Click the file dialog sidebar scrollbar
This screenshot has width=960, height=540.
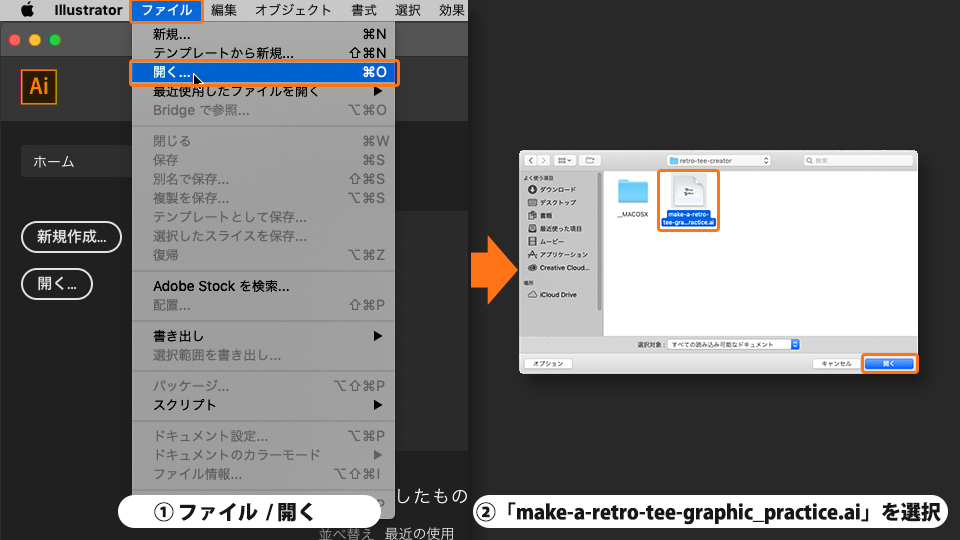(x=599, y=242)
